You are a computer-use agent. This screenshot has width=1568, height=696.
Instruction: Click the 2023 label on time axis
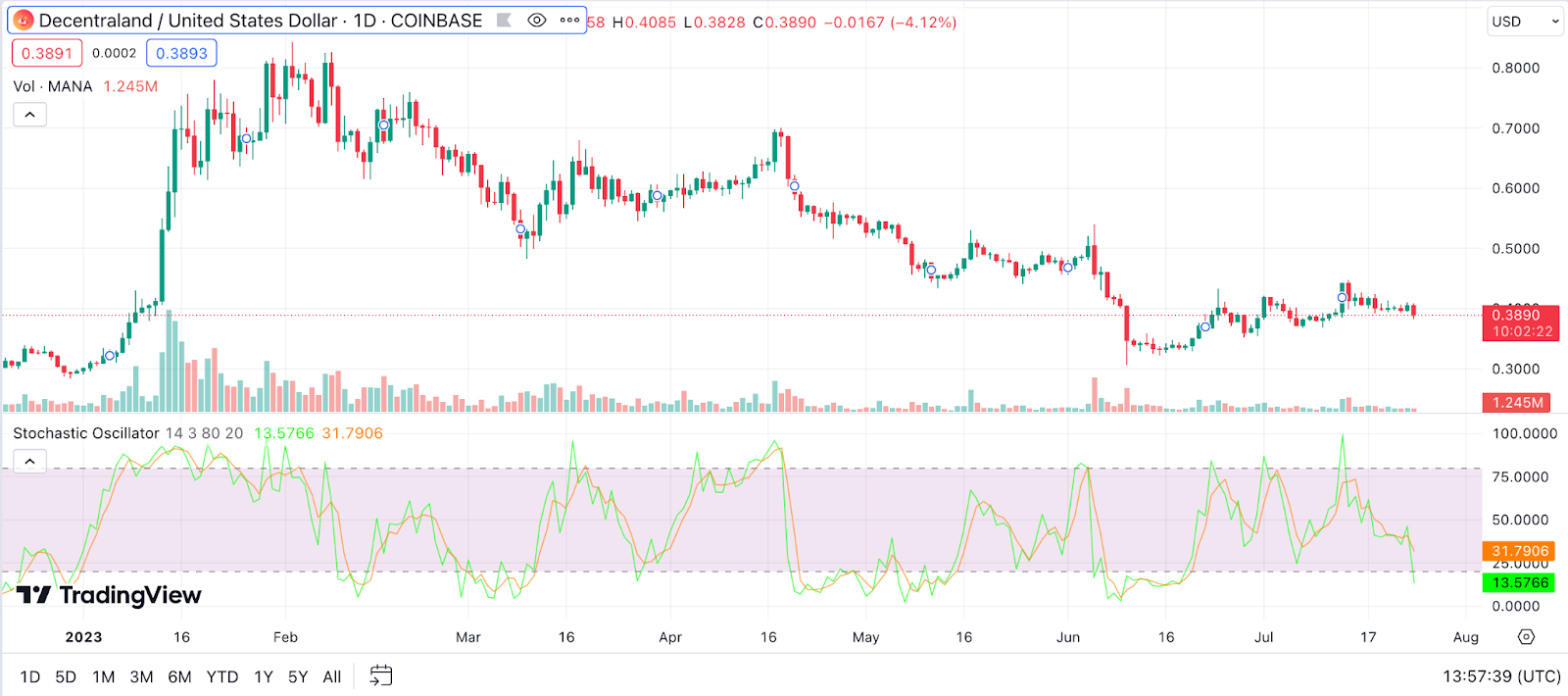[84, 637]
